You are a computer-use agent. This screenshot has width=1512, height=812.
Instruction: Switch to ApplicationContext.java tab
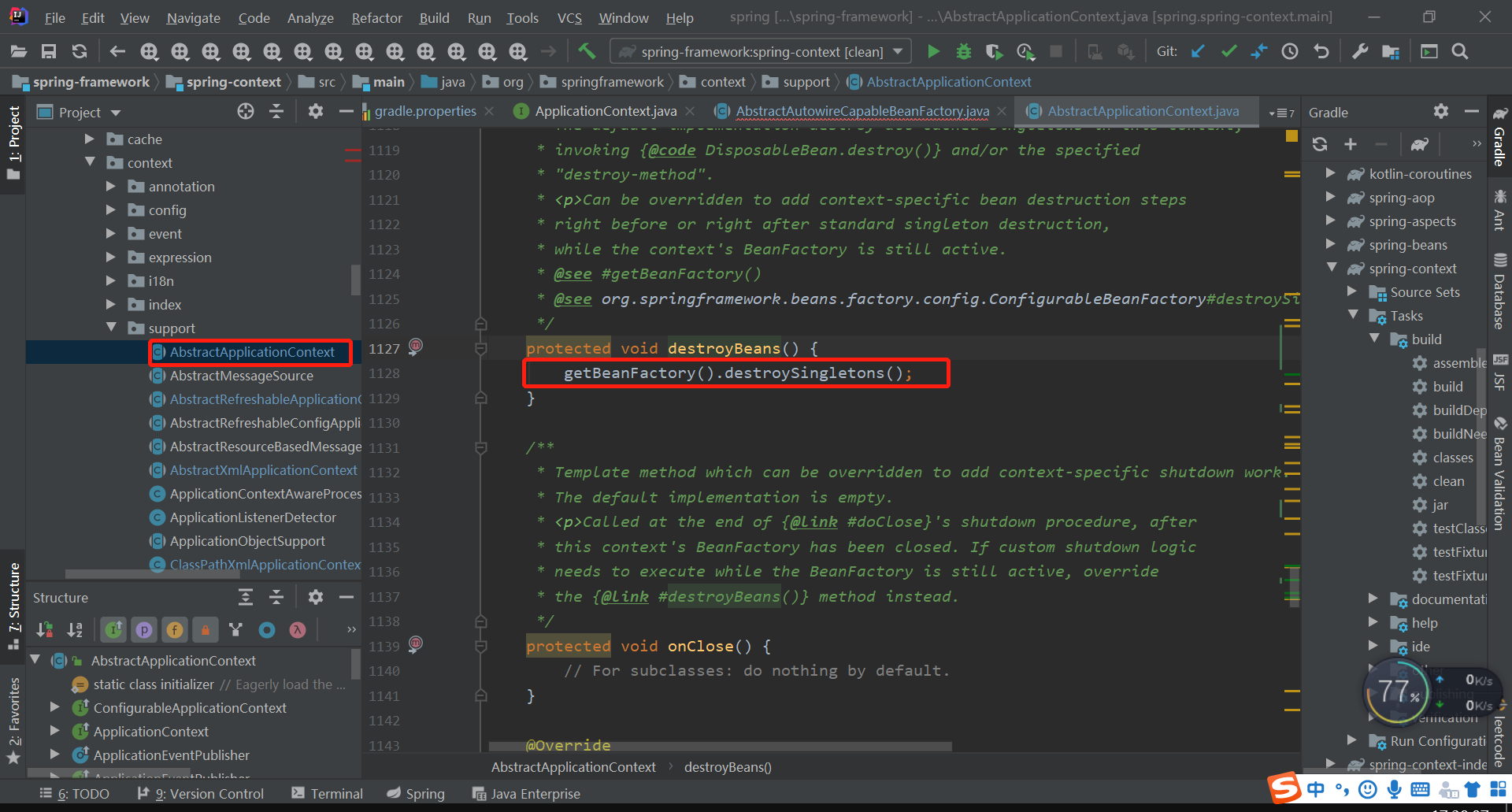click(x=606, y=111)
